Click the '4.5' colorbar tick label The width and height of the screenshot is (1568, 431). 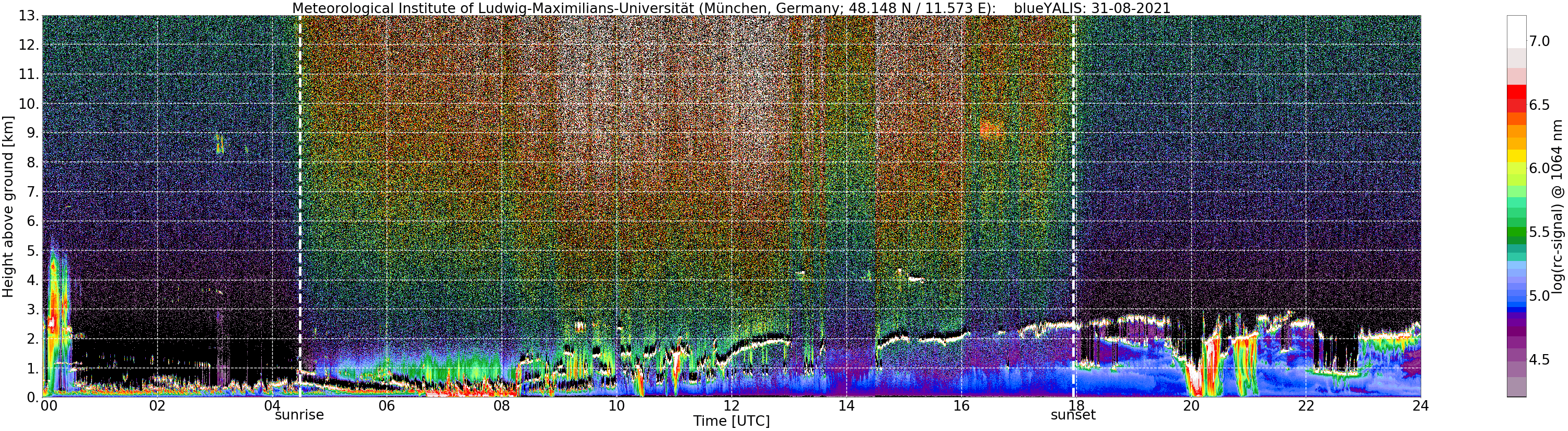click(1539, 360)
